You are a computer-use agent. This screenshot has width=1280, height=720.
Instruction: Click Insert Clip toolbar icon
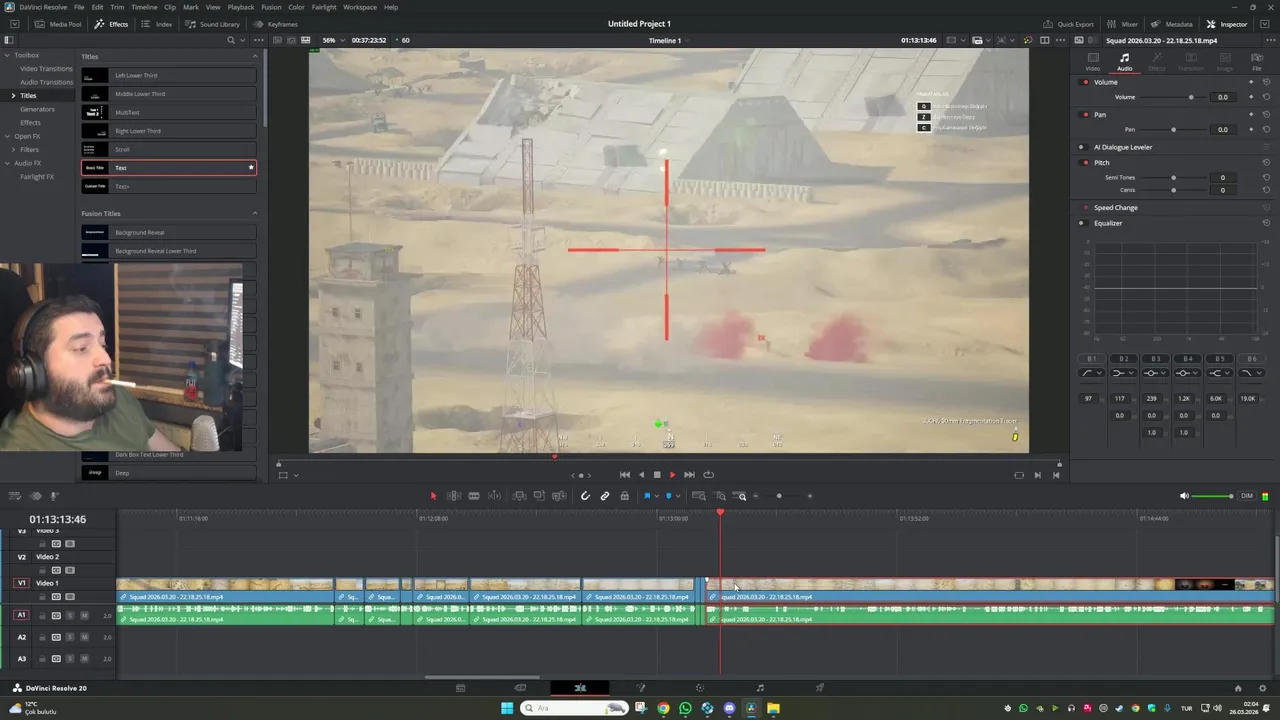(519, 496)
